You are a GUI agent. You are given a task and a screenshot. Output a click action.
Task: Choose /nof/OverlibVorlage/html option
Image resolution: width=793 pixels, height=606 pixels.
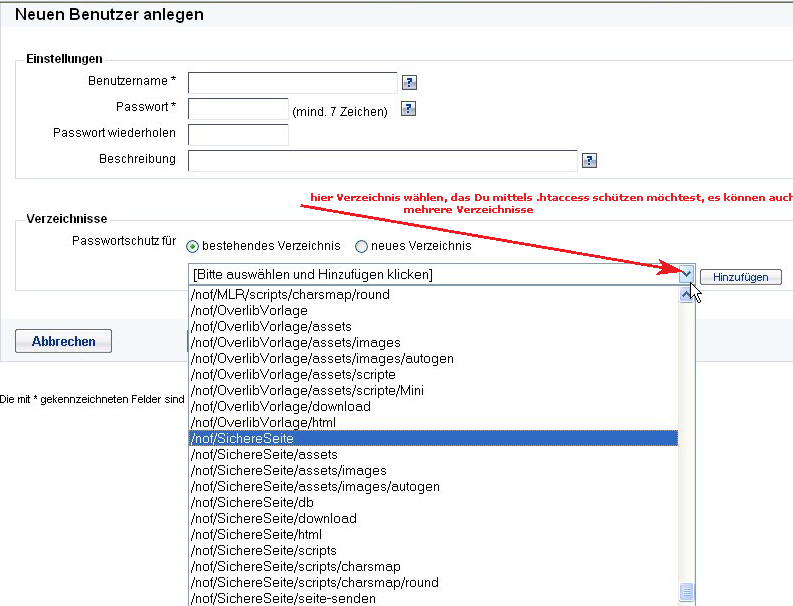point(432,422)
